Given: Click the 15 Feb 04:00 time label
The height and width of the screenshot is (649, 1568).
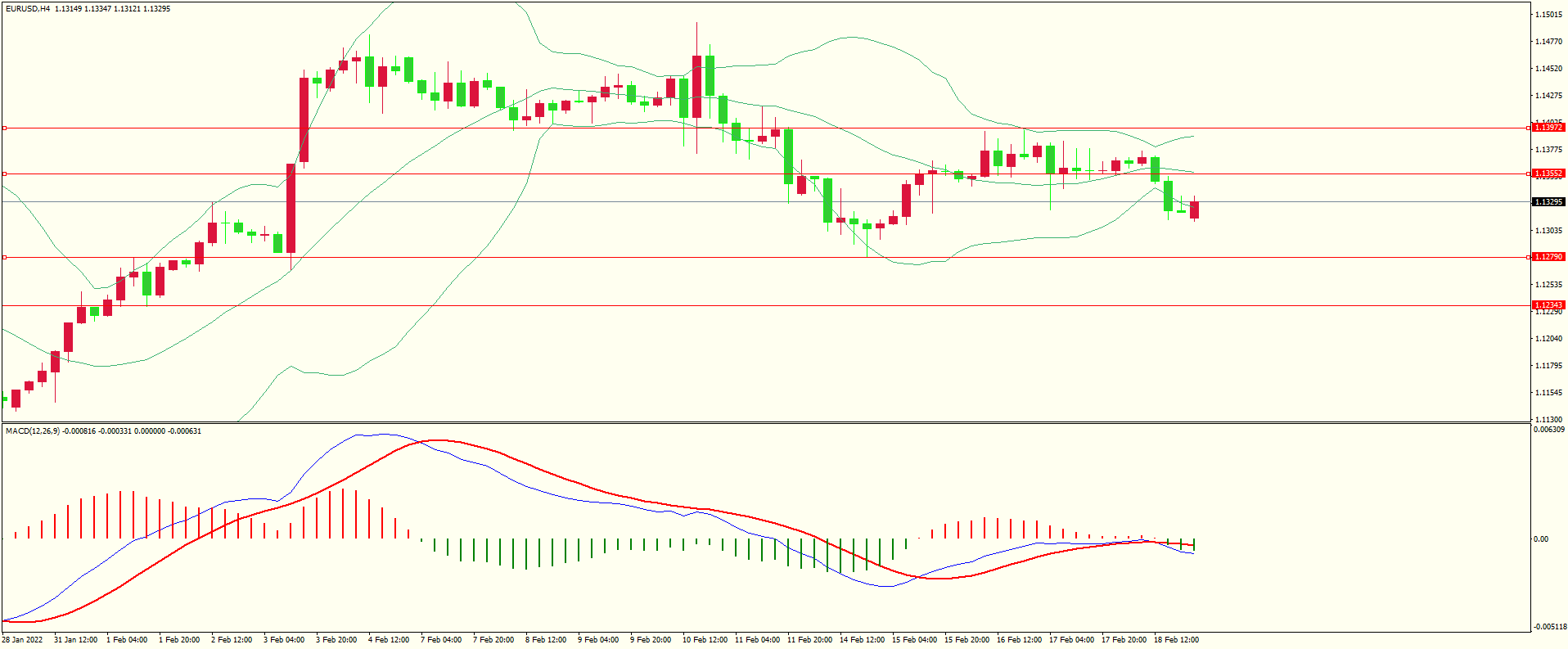Looking at the screenshot, I should (914, 640).
